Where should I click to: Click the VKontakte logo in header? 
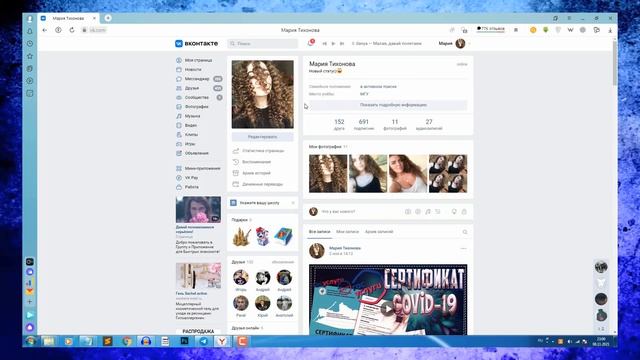click(196, 43)
